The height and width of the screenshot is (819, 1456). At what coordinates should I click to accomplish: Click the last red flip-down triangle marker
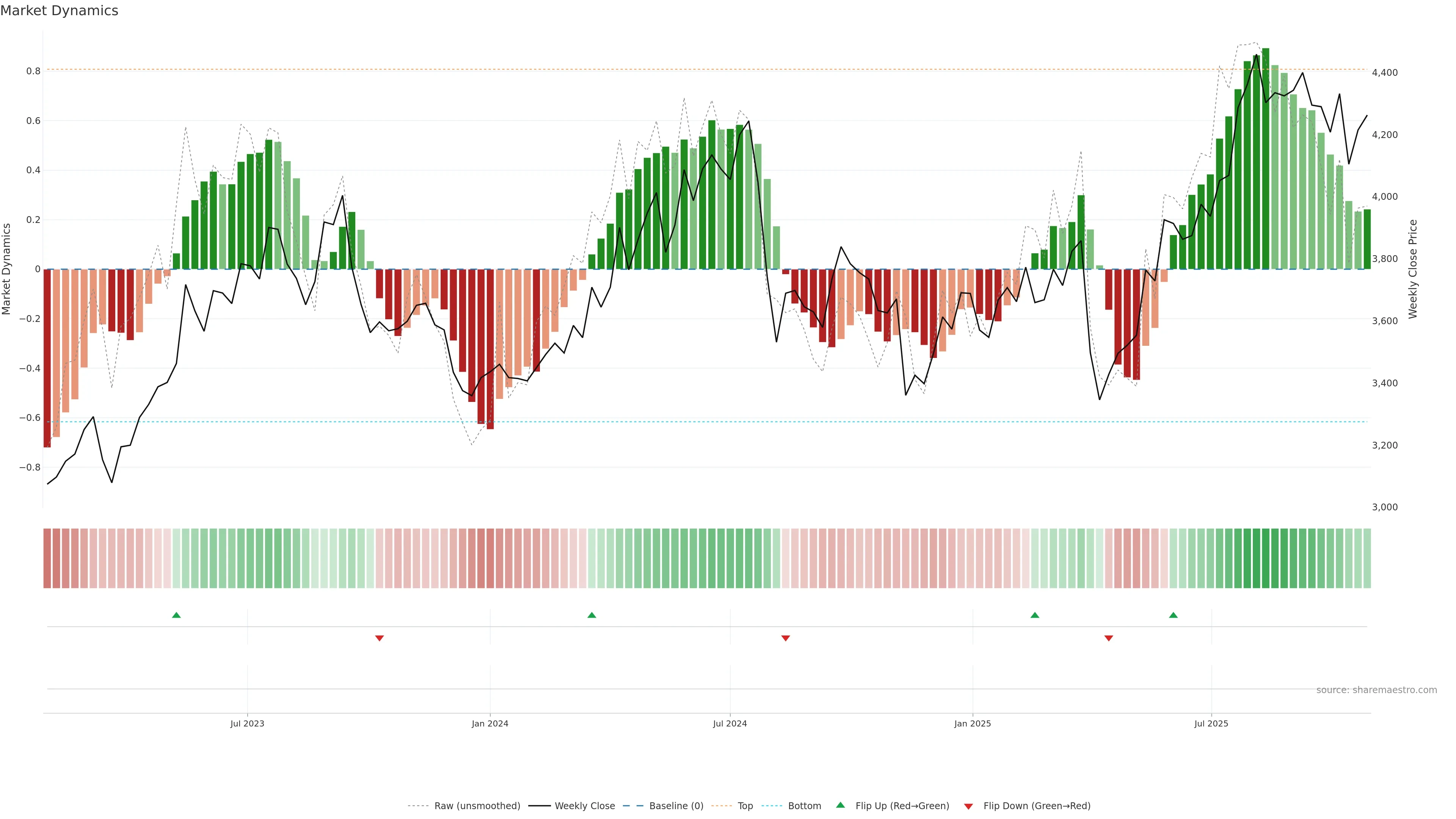(x=1108, y=638)
